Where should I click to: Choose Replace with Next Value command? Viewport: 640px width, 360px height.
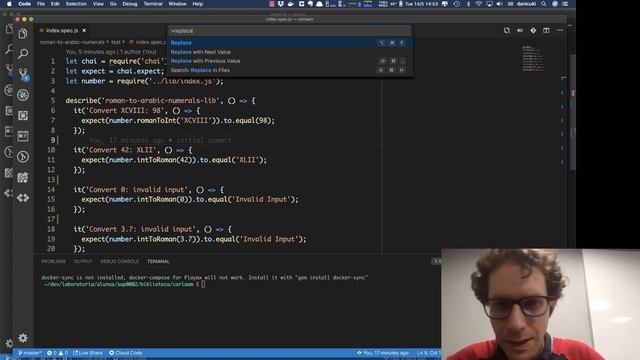(x=289, y=52)
